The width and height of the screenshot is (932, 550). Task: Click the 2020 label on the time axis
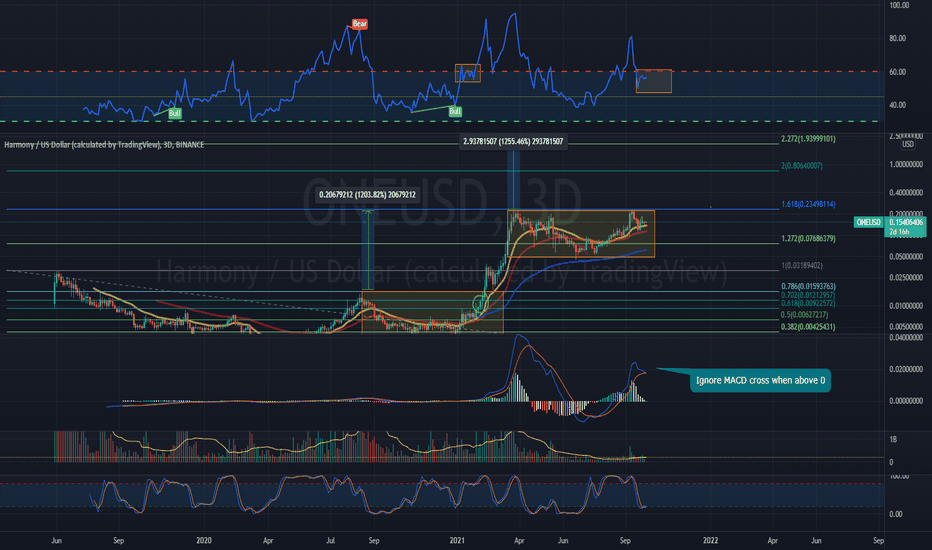click(204, 540)
